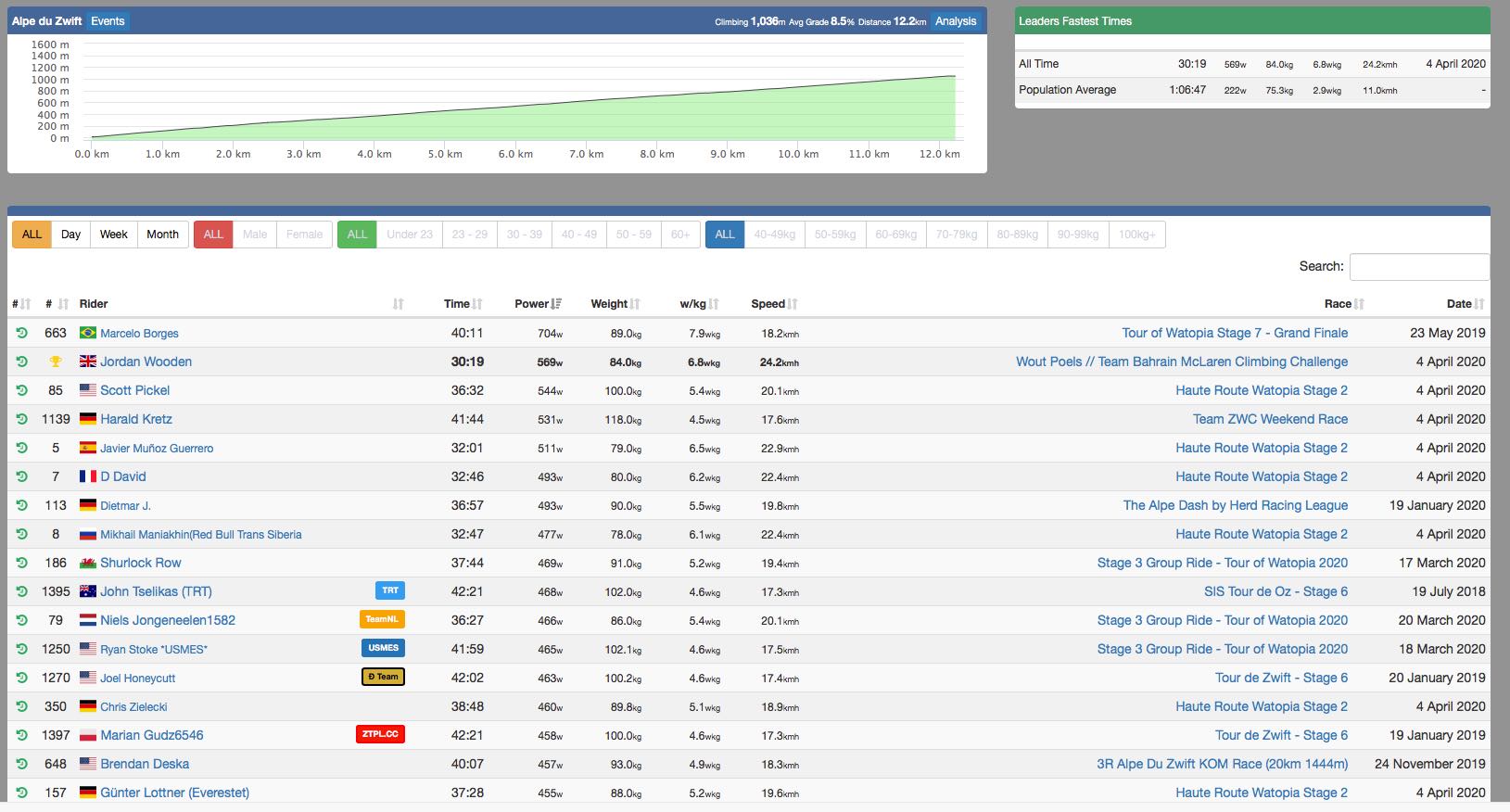Viewport: 1510px width, 812px height.
Task: Filter by 40 - 49 age group
Action: [579, 235]
